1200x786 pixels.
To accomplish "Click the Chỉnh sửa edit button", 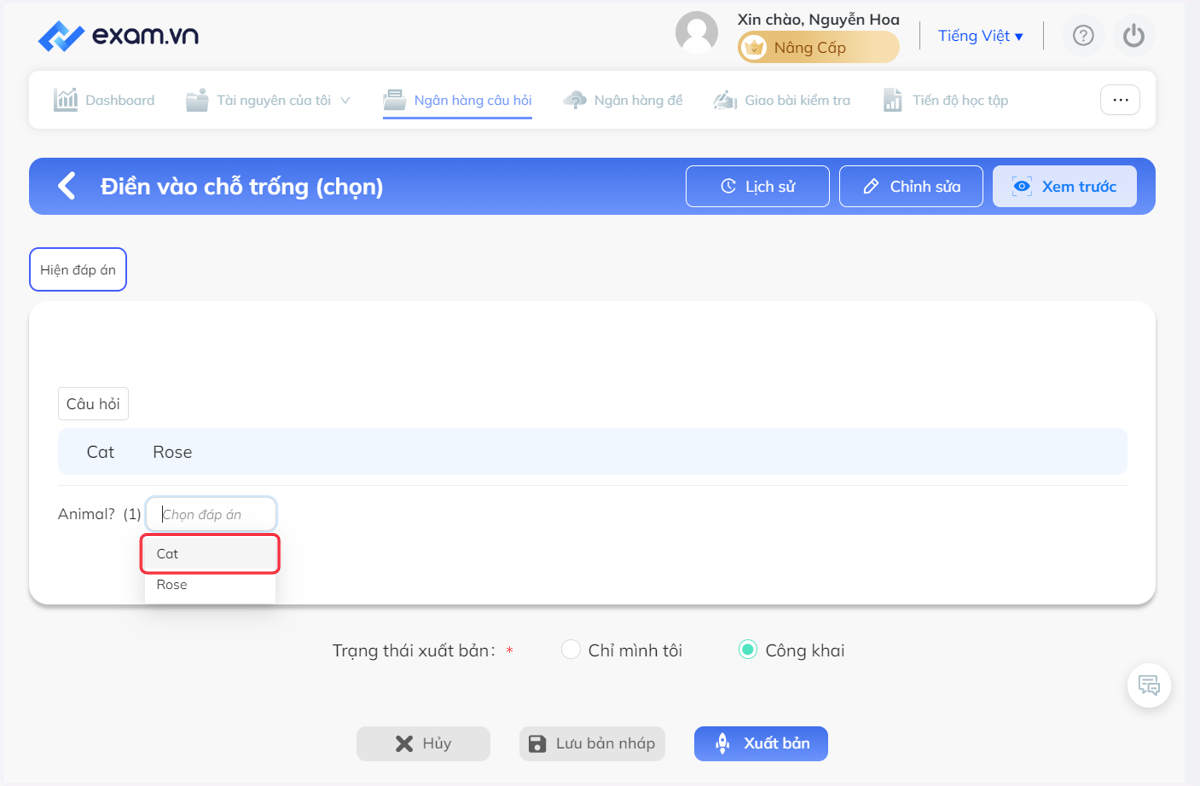I will coord(911,186).
